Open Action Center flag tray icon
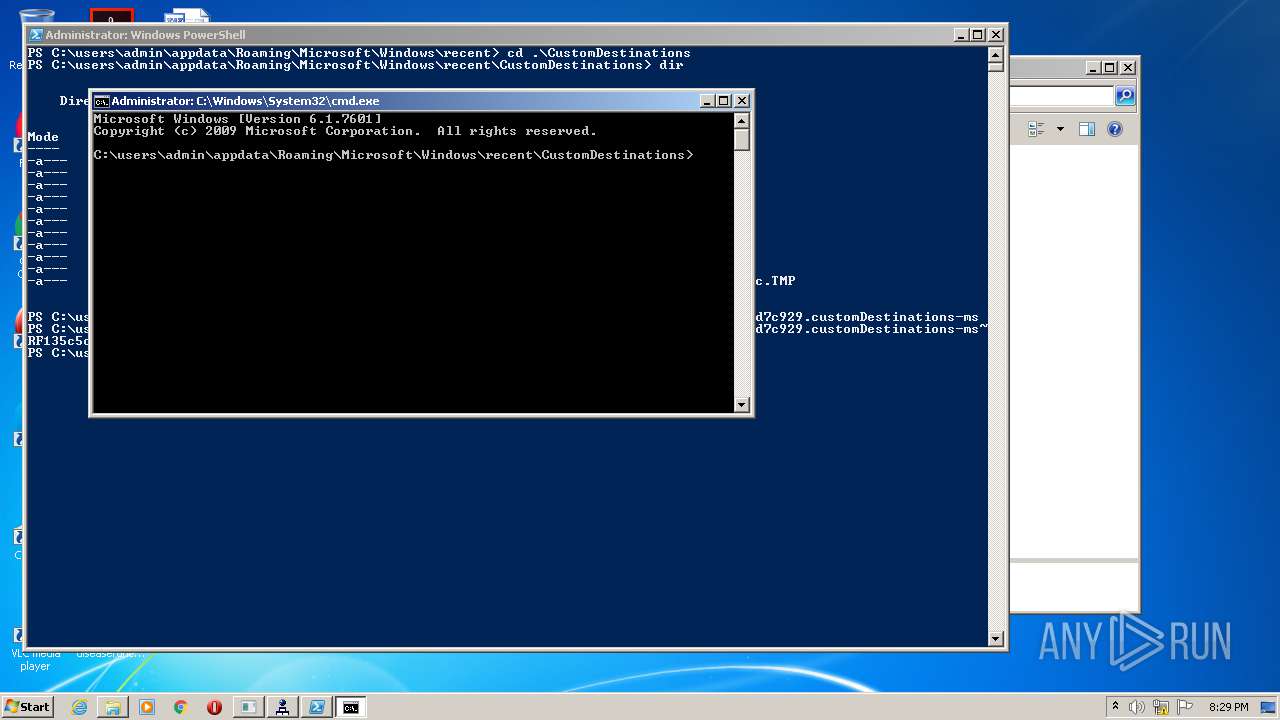 click(x=1185, y=707)
